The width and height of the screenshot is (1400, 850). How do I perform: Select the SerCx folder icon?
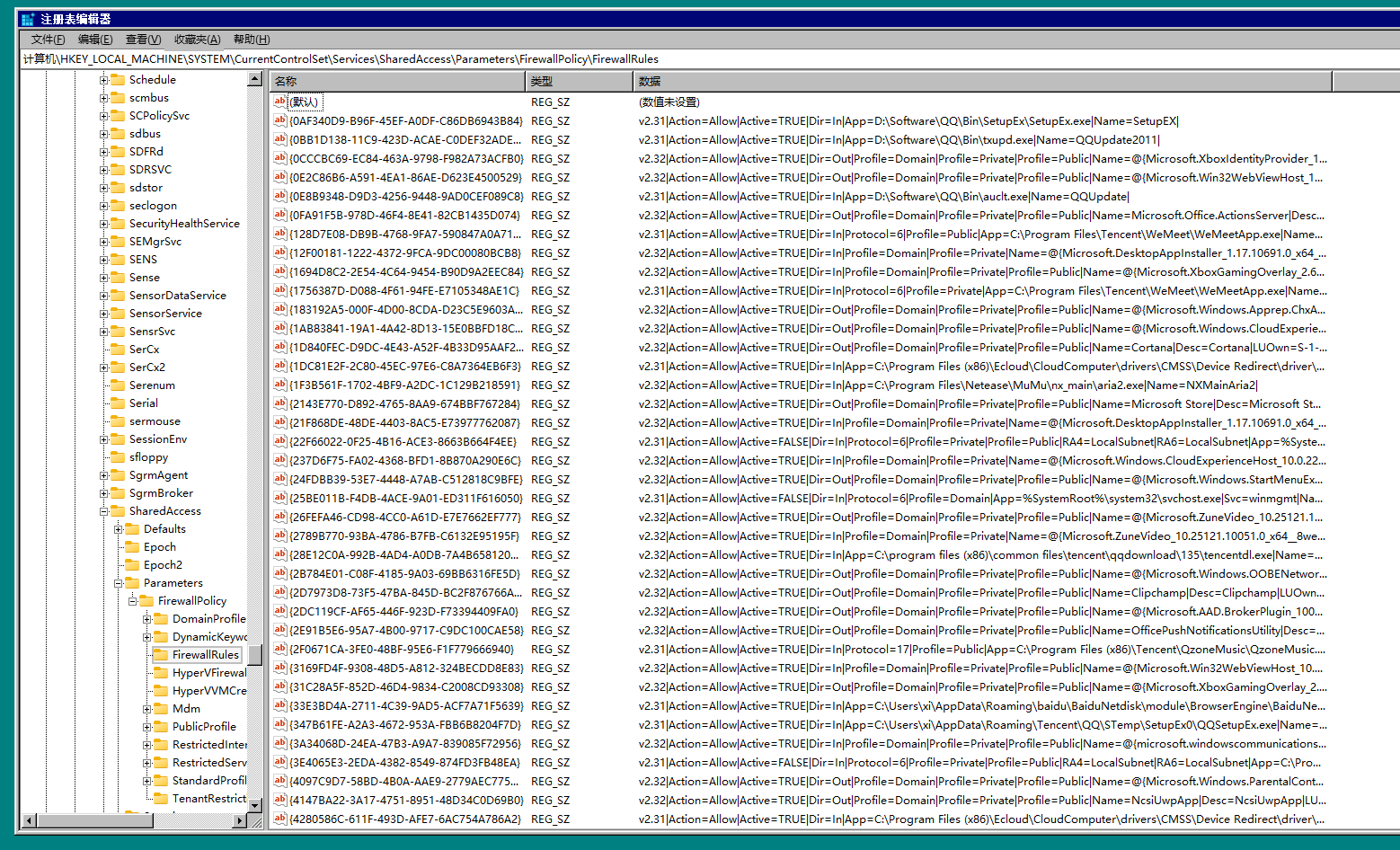[118, 350]
